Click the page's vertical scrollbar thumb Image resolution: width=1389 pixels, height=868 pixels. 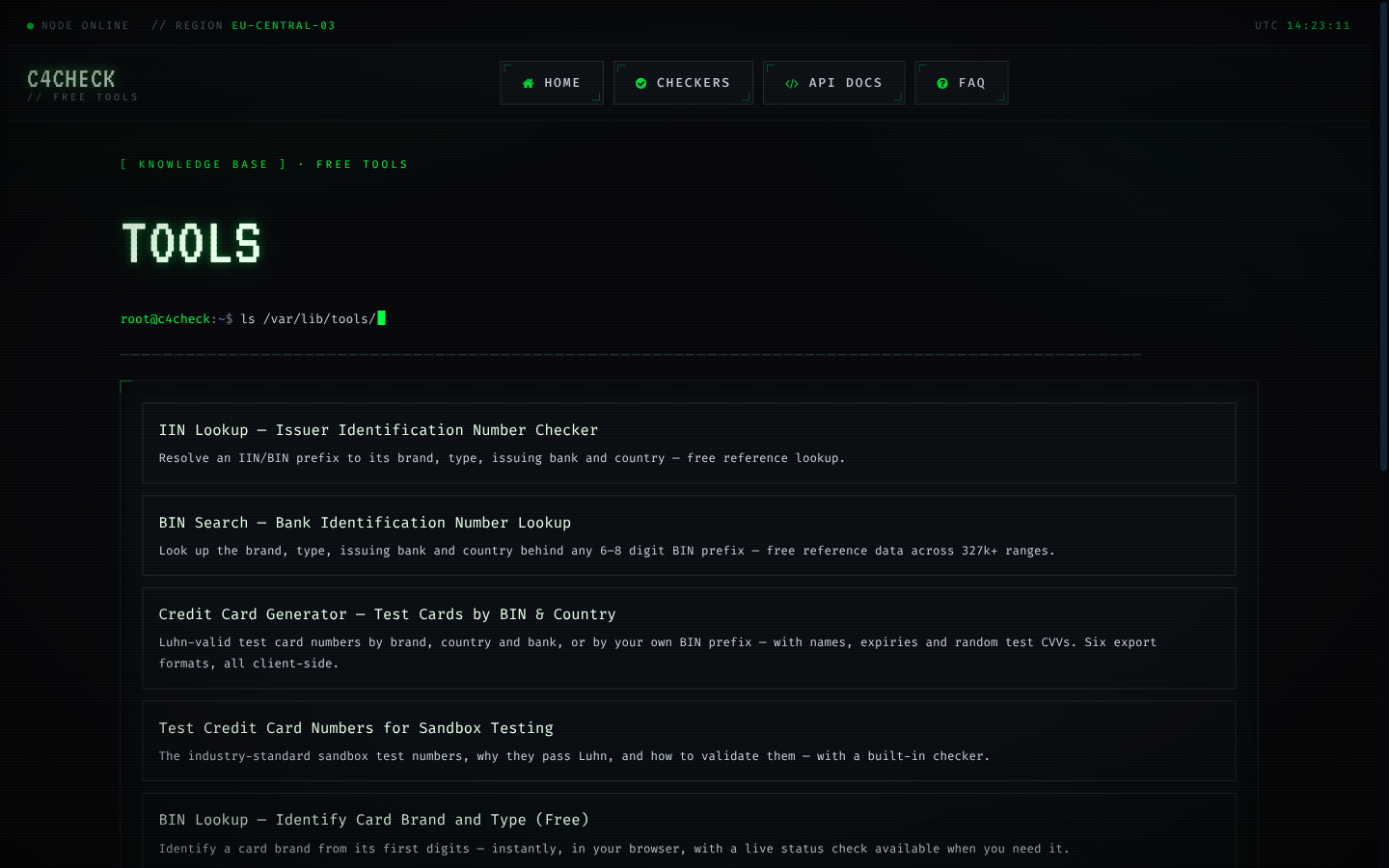[1383, 236]
